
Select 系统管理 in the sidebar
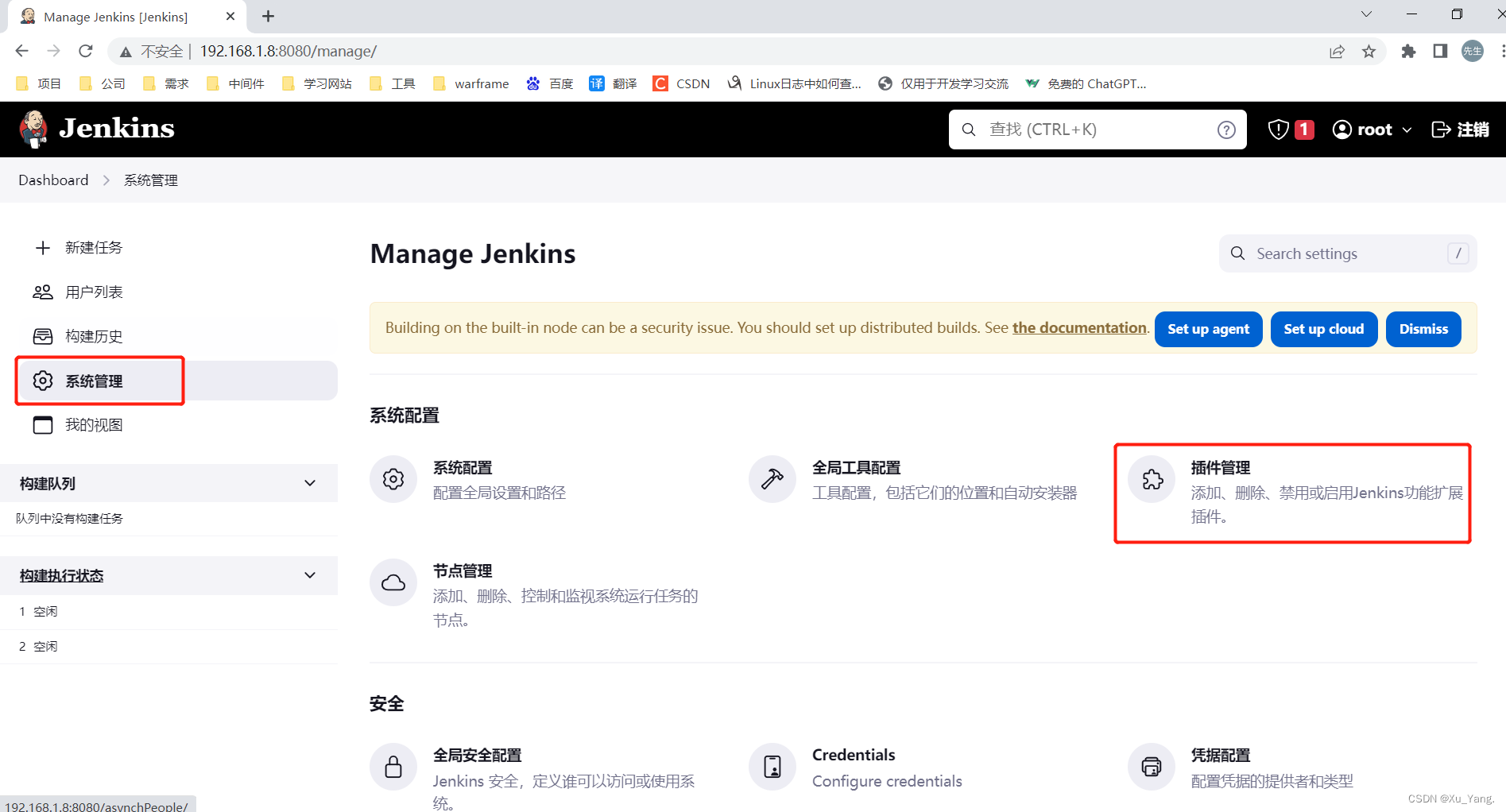tap(177, 381)
